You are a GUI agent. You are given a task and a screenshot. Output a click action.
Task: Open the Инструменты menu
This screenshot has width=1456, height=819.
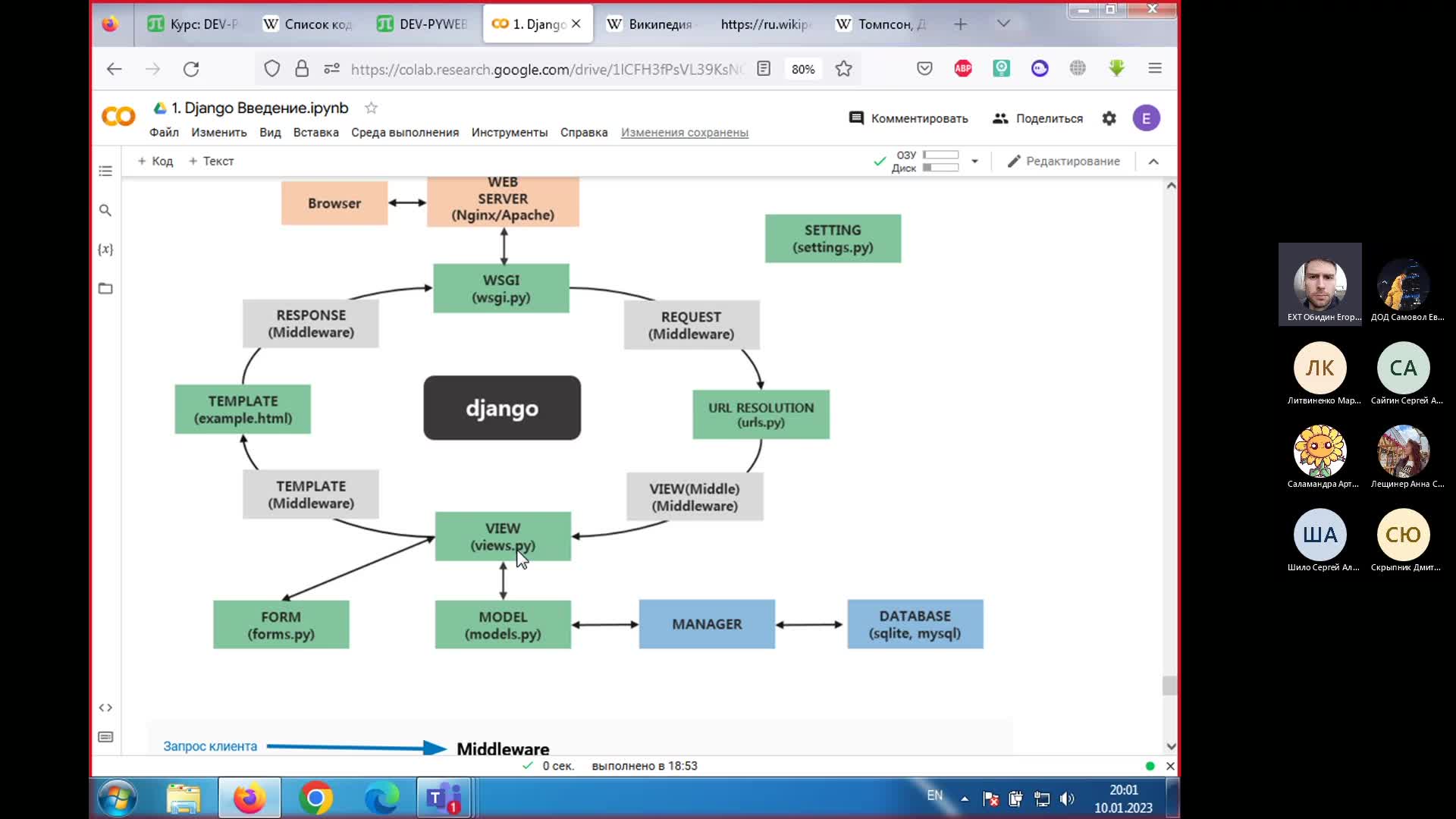[x=510, y=132]
